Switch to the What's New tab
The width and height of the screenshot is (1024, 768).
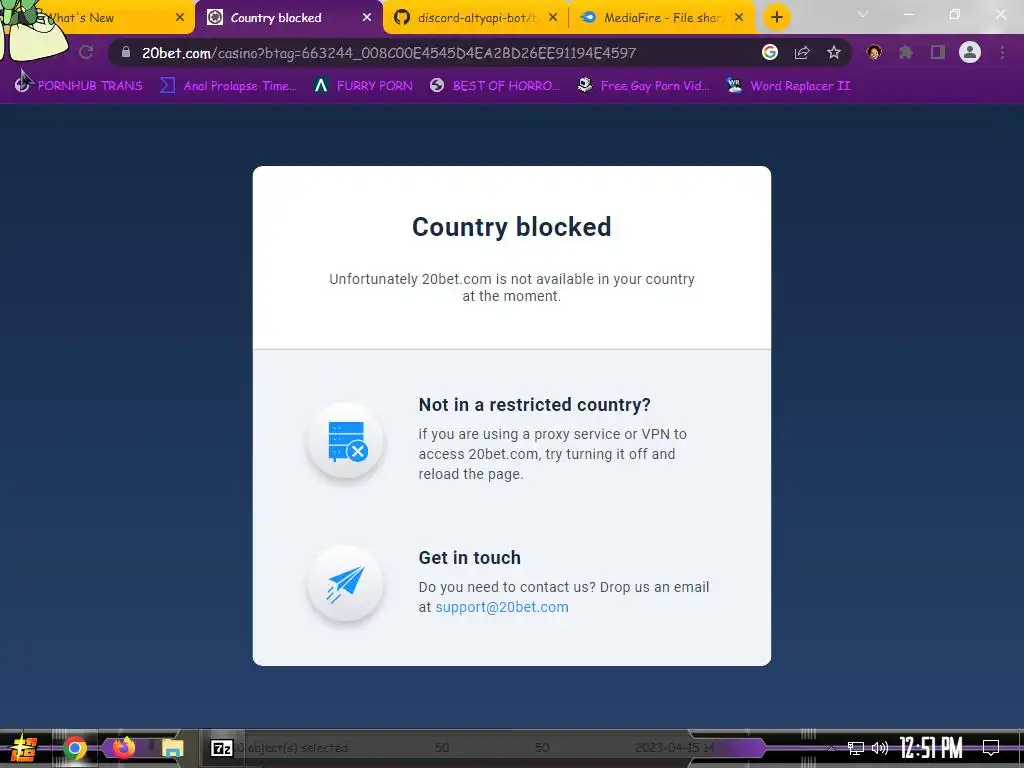pos(98,18)
